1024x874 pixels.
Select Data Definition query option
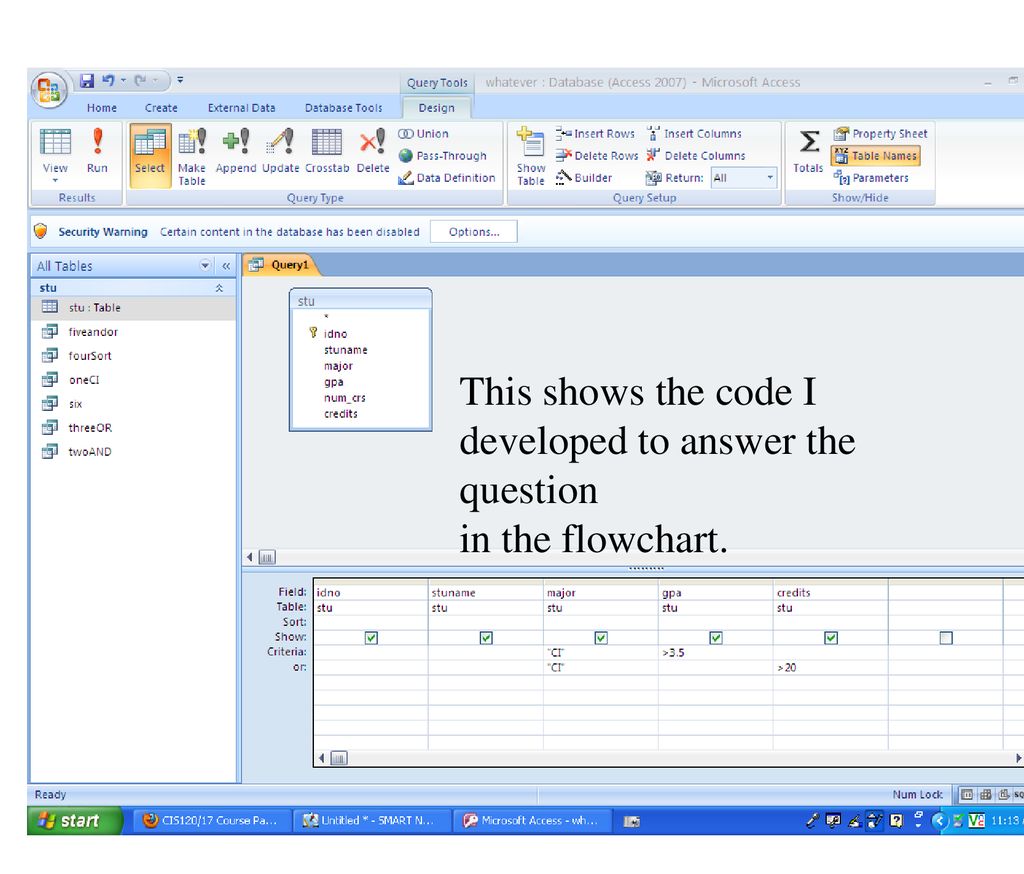tap(447, 178)
